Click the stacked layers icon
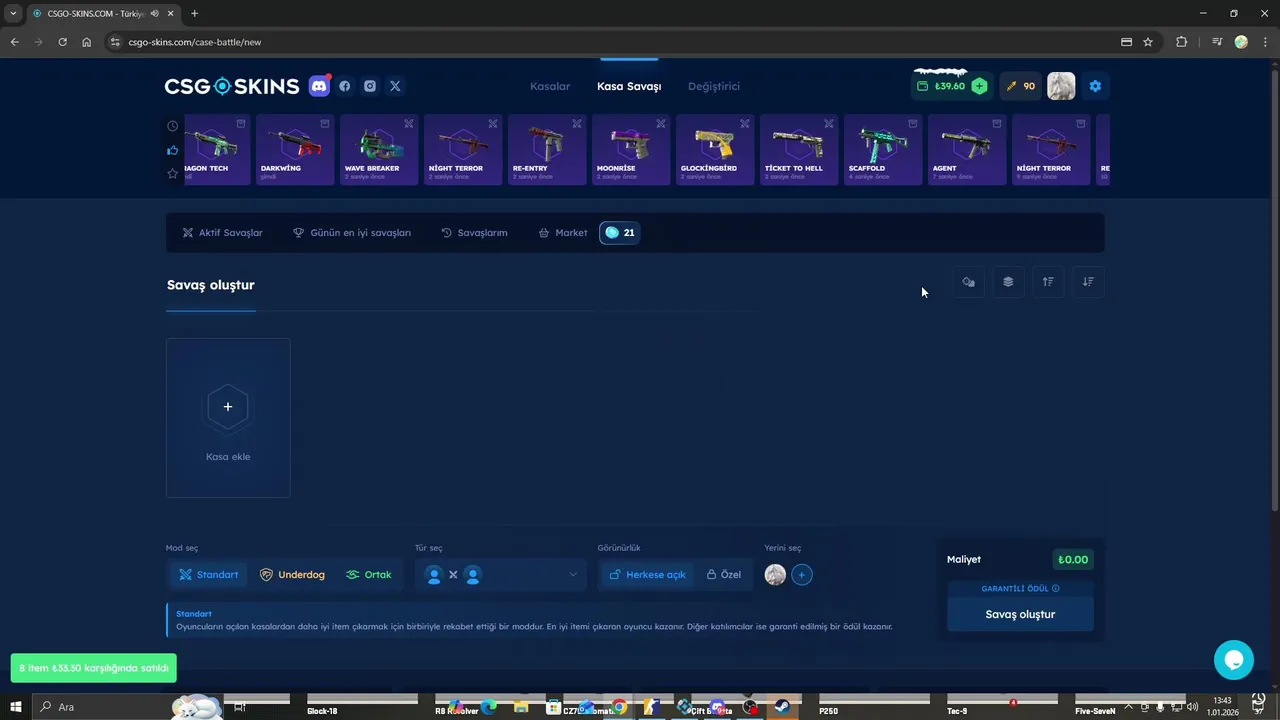Viewport: 1280px width, 720px height. click(1008, 282)
